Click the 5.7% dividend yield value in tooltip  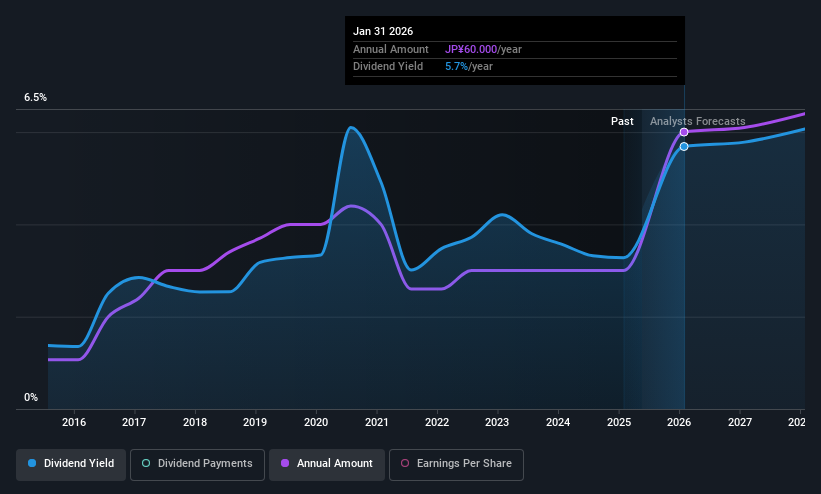click(456, 67)
